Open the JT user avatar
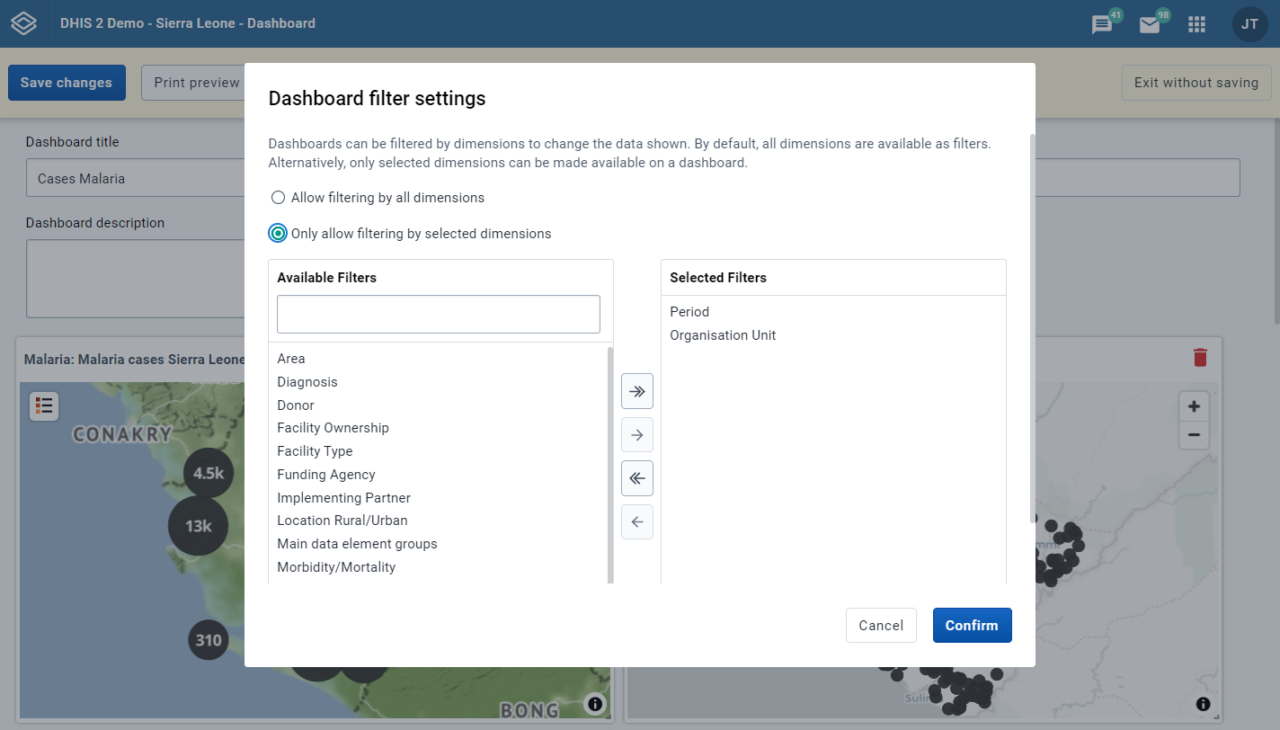Image resolution: width=1280 pixels, height=730 pixels. (1249, 24)
